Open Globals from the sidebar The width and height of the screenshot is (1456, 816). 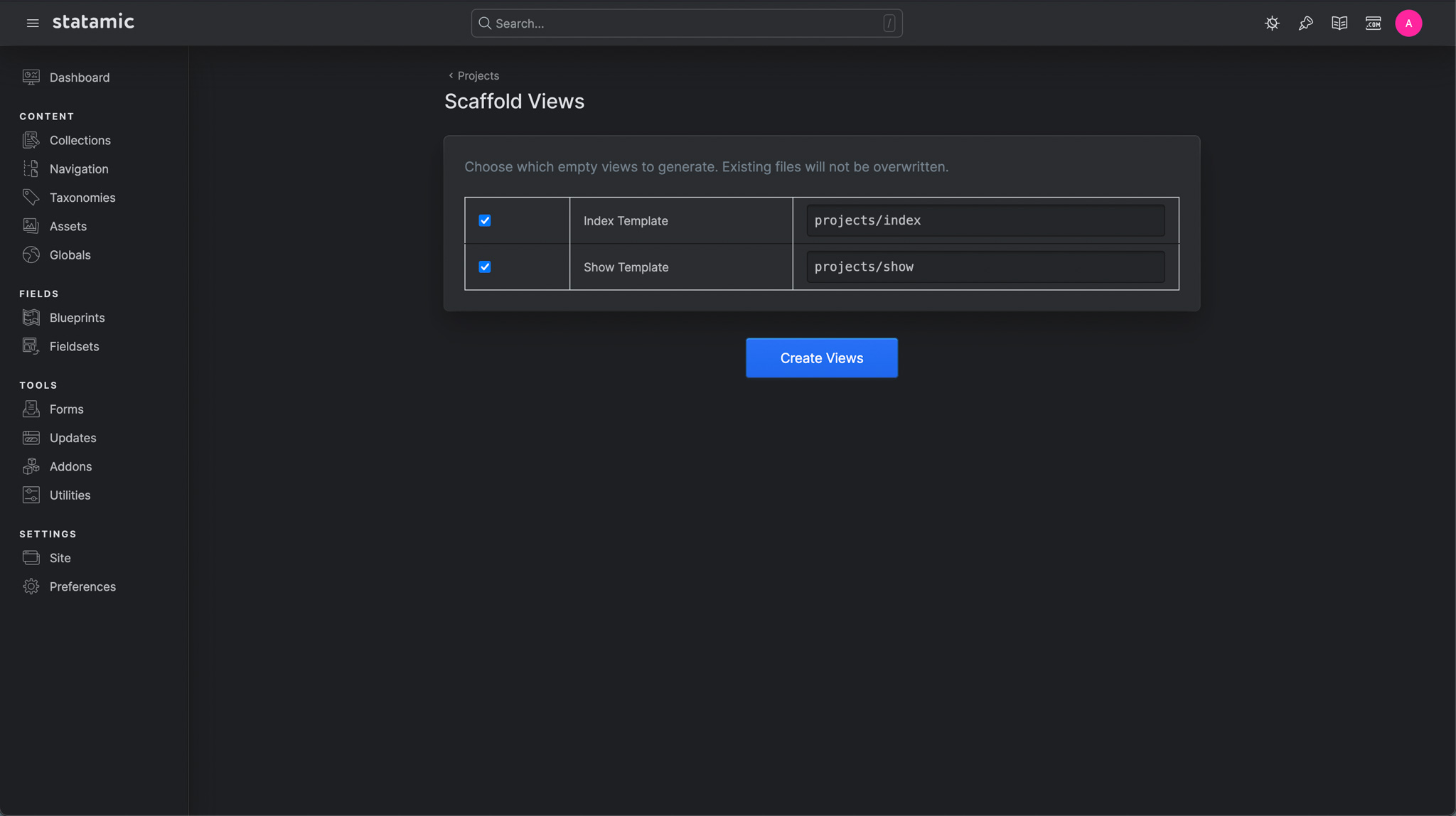(x=70, y=254)
